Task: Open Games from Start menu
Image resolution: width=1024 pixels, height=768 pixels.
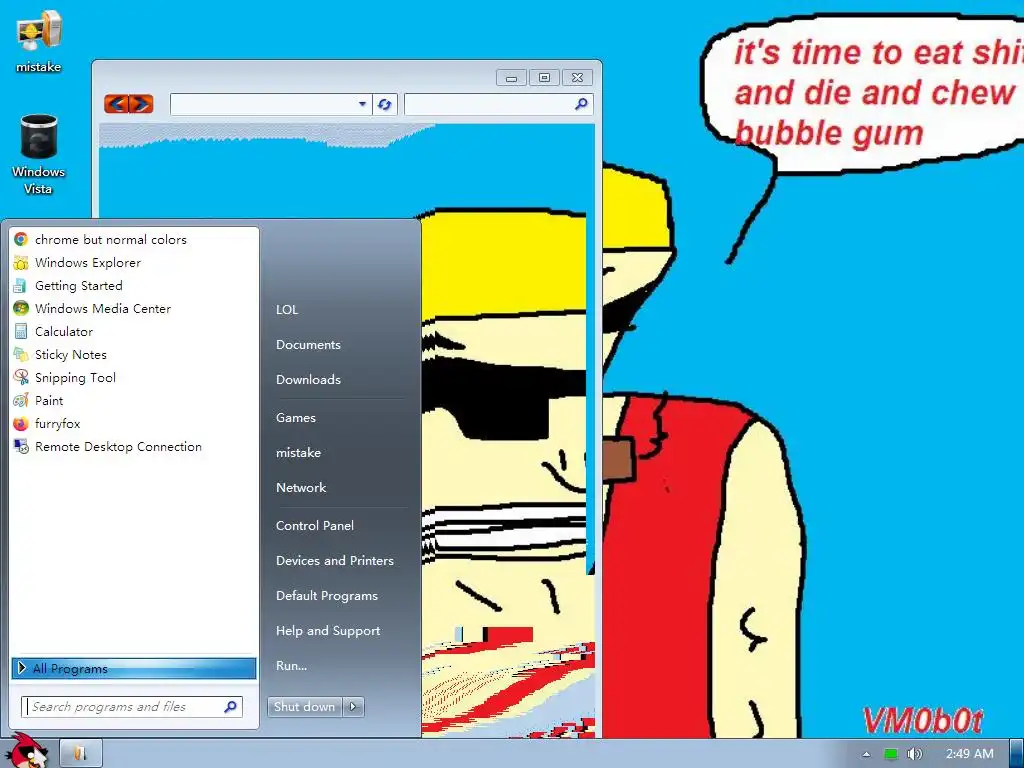Action: [x=296, y=417]
